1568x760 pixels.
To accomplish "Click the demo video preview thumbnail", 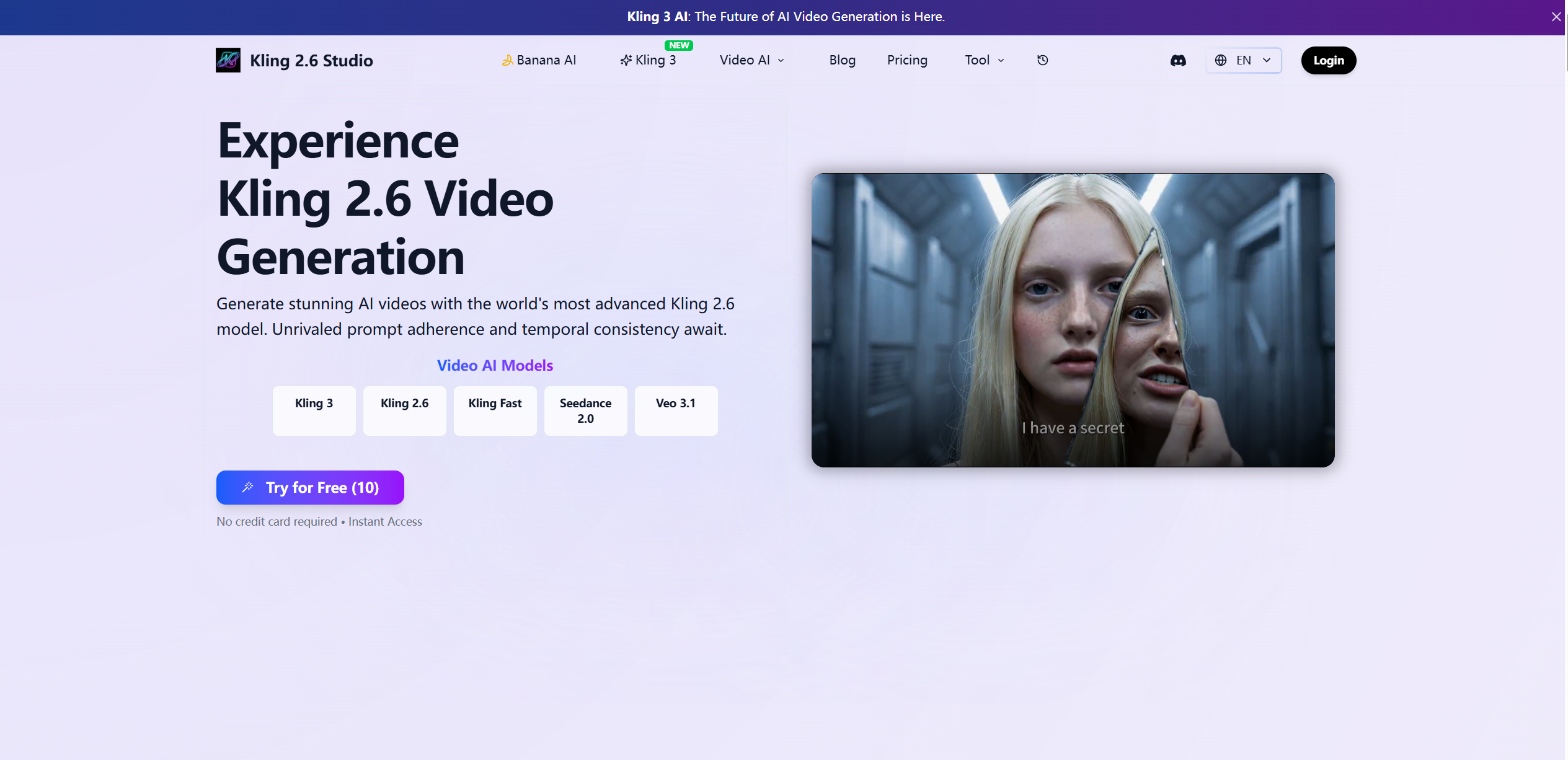I will tap(1073, 320).
